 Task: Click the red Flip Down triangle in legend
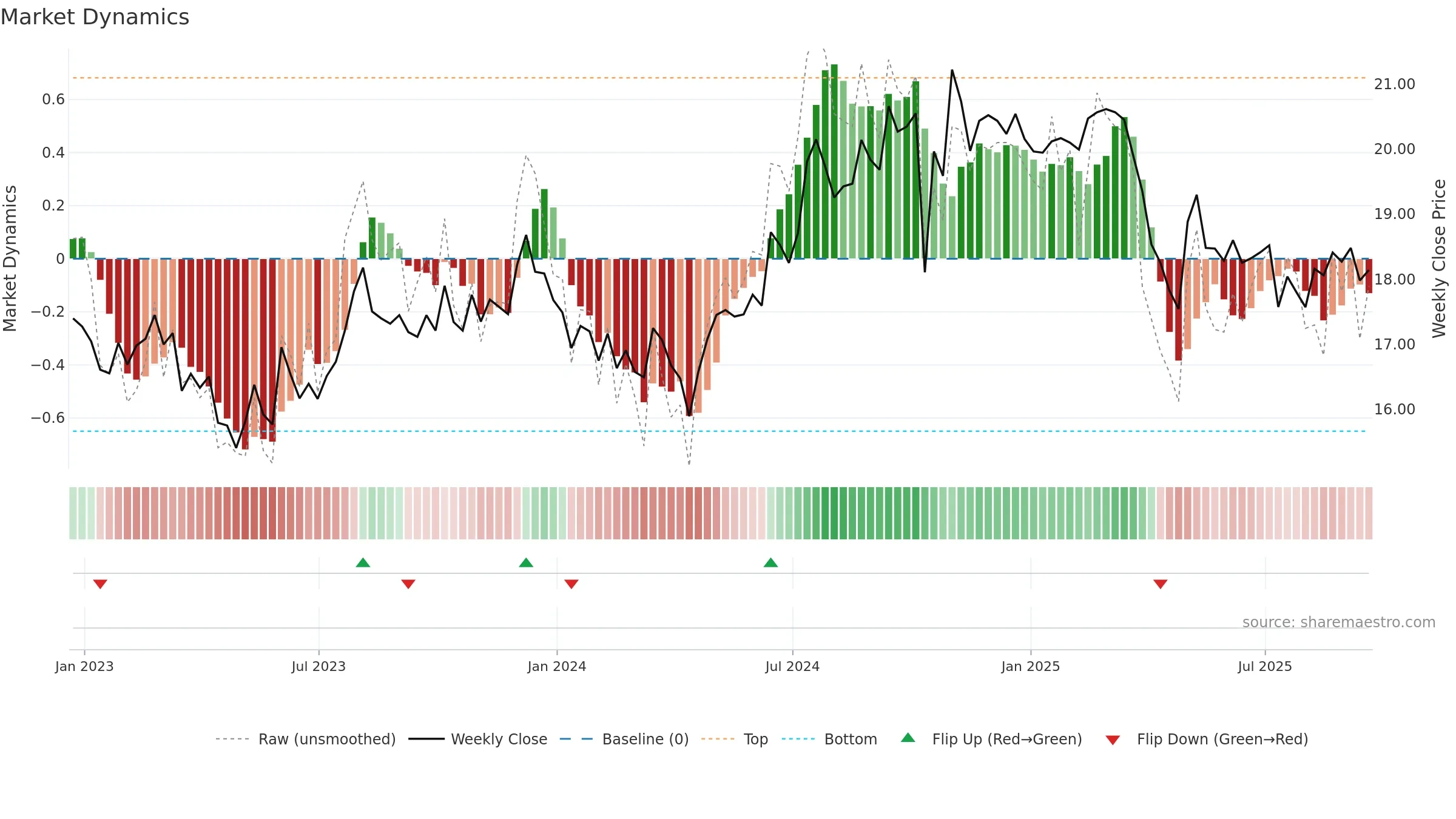[x=1113, y=740]
